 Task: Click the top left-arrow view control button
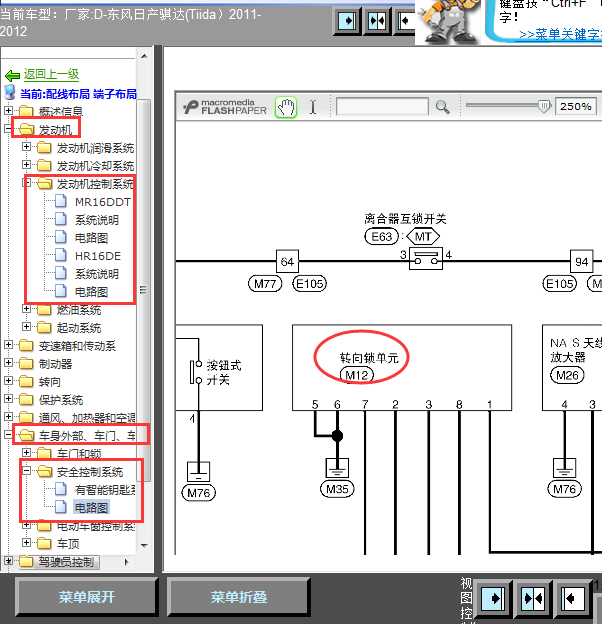point(405,21)
